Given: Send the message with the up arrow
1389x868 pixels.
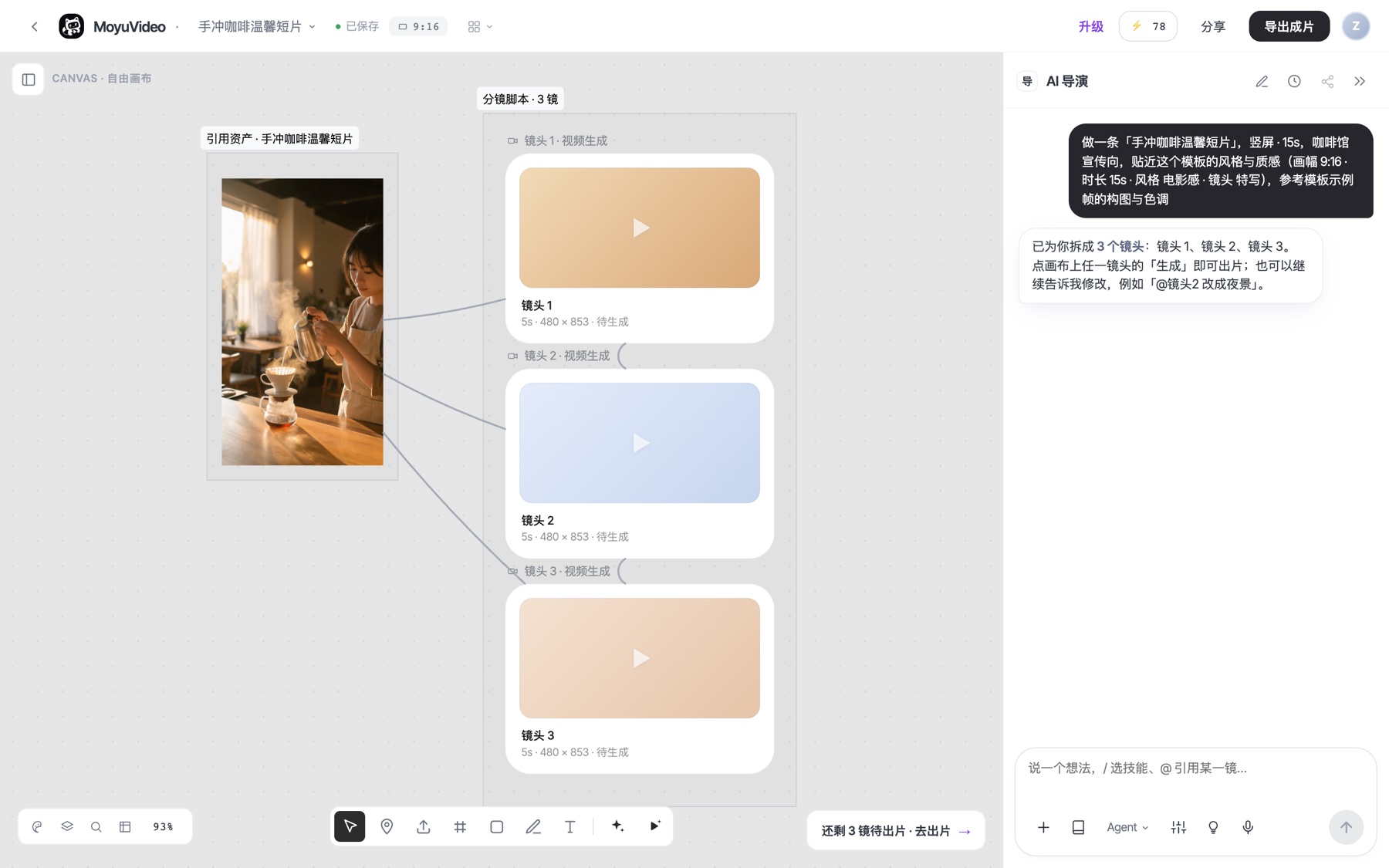Looking at the screenshot, I should click(1346, 827).
